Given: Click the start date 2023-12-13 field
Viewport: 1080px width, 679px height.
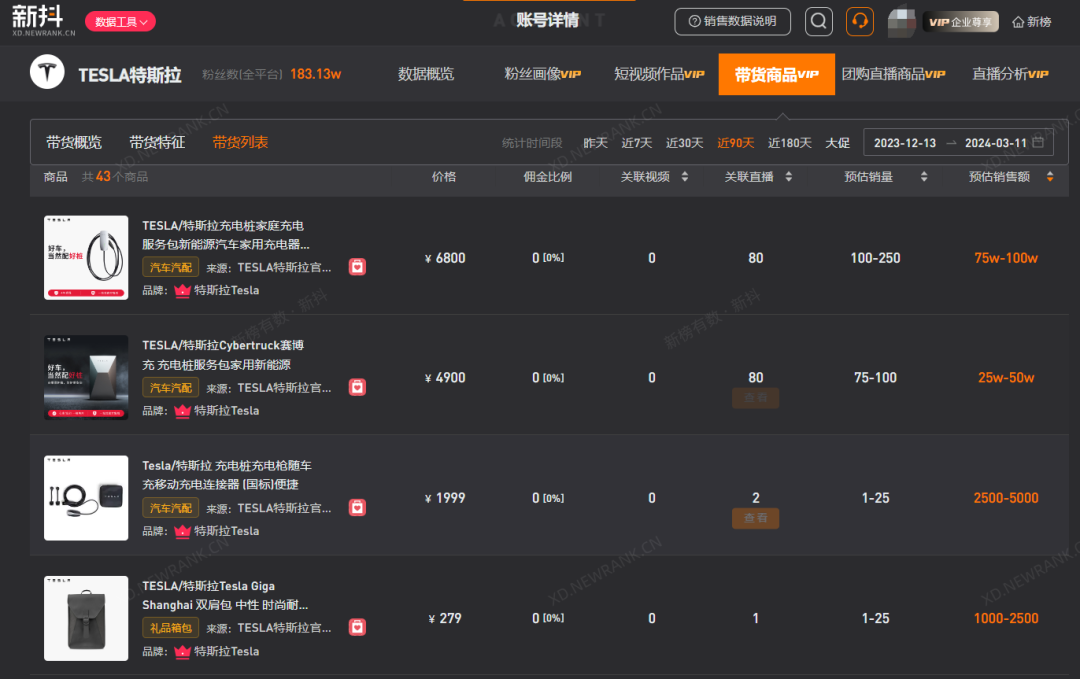Looking at the screenshot, I should [904, 143].
